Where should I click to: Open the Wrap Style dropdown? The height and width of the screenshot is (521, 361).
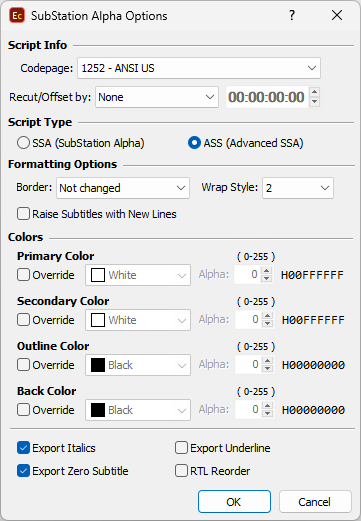coord(298,188)
